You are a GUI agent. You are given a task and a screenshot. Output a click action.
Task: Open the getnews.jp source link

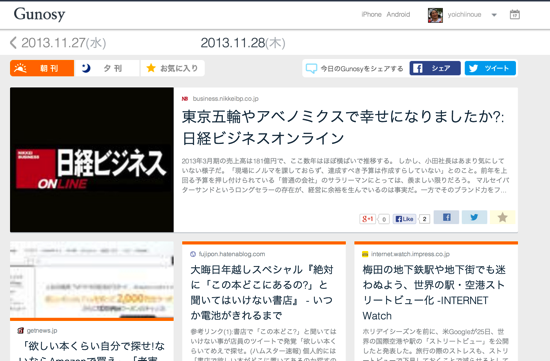point(42,330)
